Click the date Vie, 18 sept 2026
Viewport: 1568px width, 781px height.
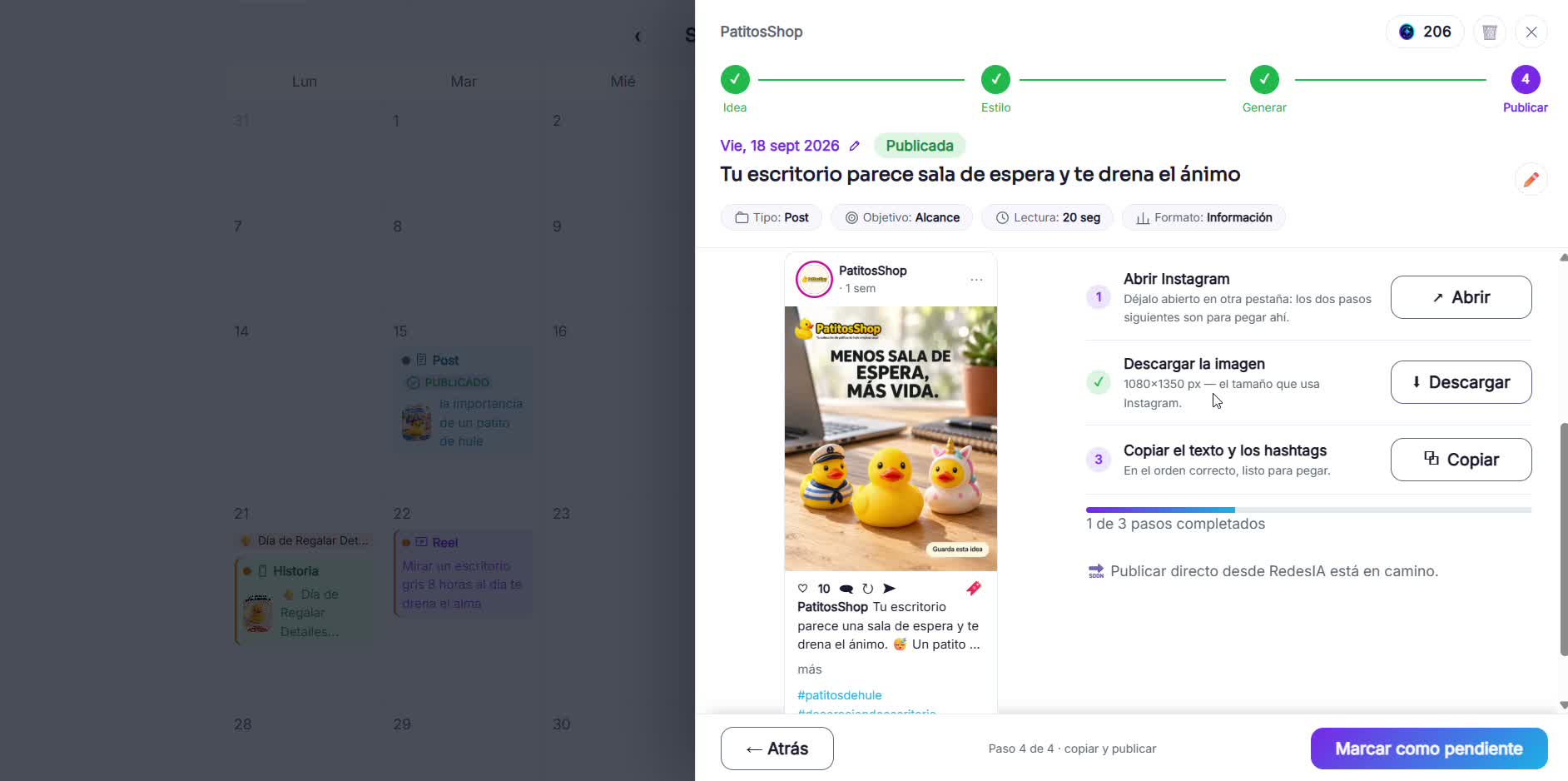pyautogui.click(x=780, y=146)
